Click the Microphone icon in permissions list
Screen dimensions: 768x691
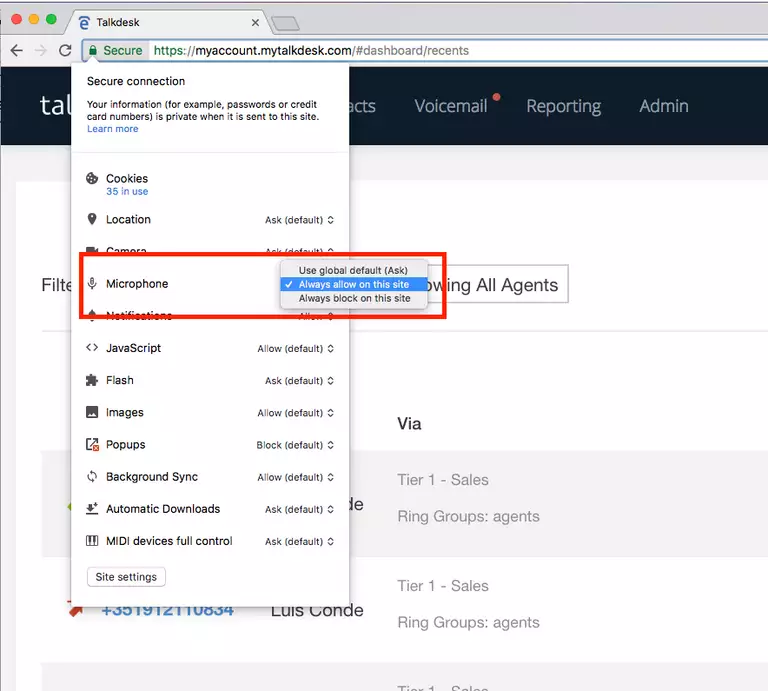[92, 284]
